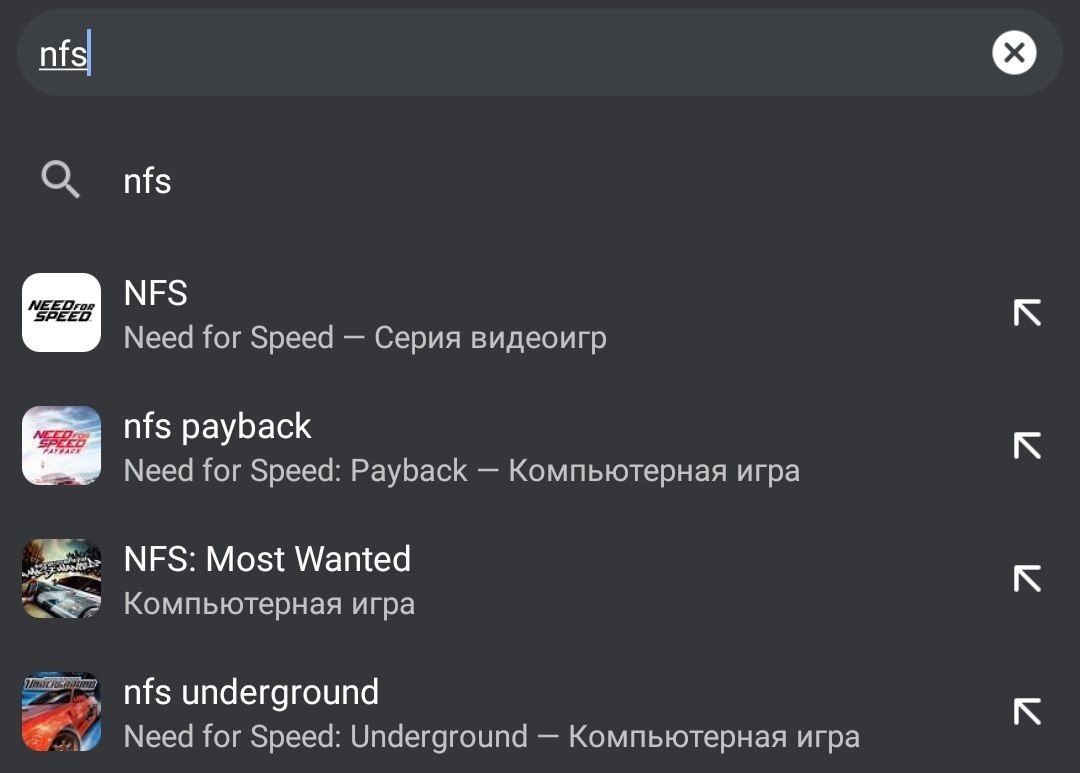Screen dimensions: 1080x773
Task: Open the Underground cover thumbnail
Action: click(61, 712)
